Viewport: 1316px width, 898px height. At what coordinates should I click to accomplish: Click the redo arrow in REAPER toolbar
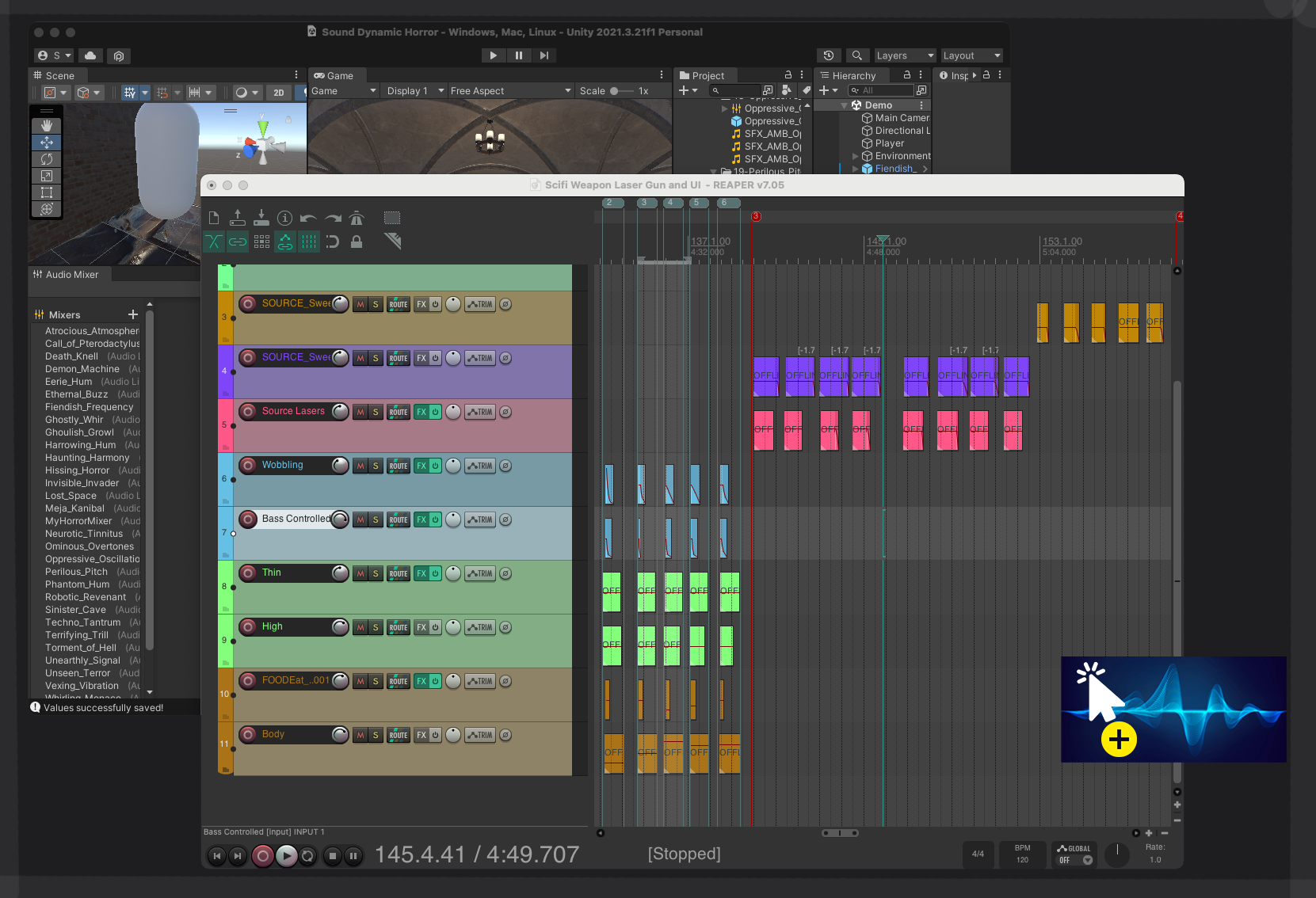(x=334, y=219)
